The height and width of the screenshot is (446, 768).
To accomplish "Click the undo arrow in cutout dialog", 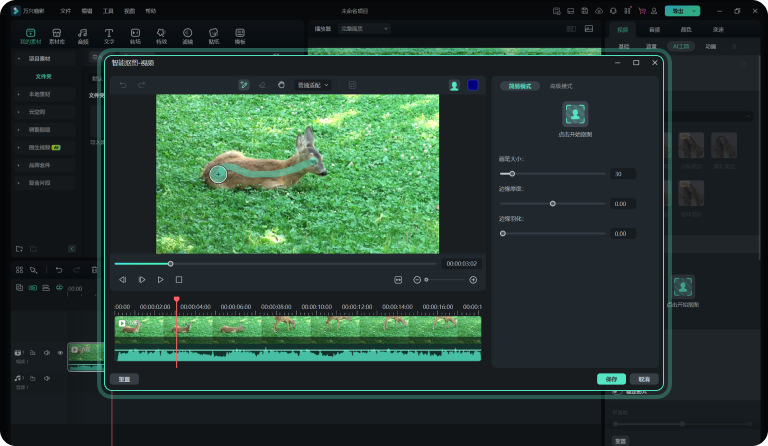I will [123, 85].
